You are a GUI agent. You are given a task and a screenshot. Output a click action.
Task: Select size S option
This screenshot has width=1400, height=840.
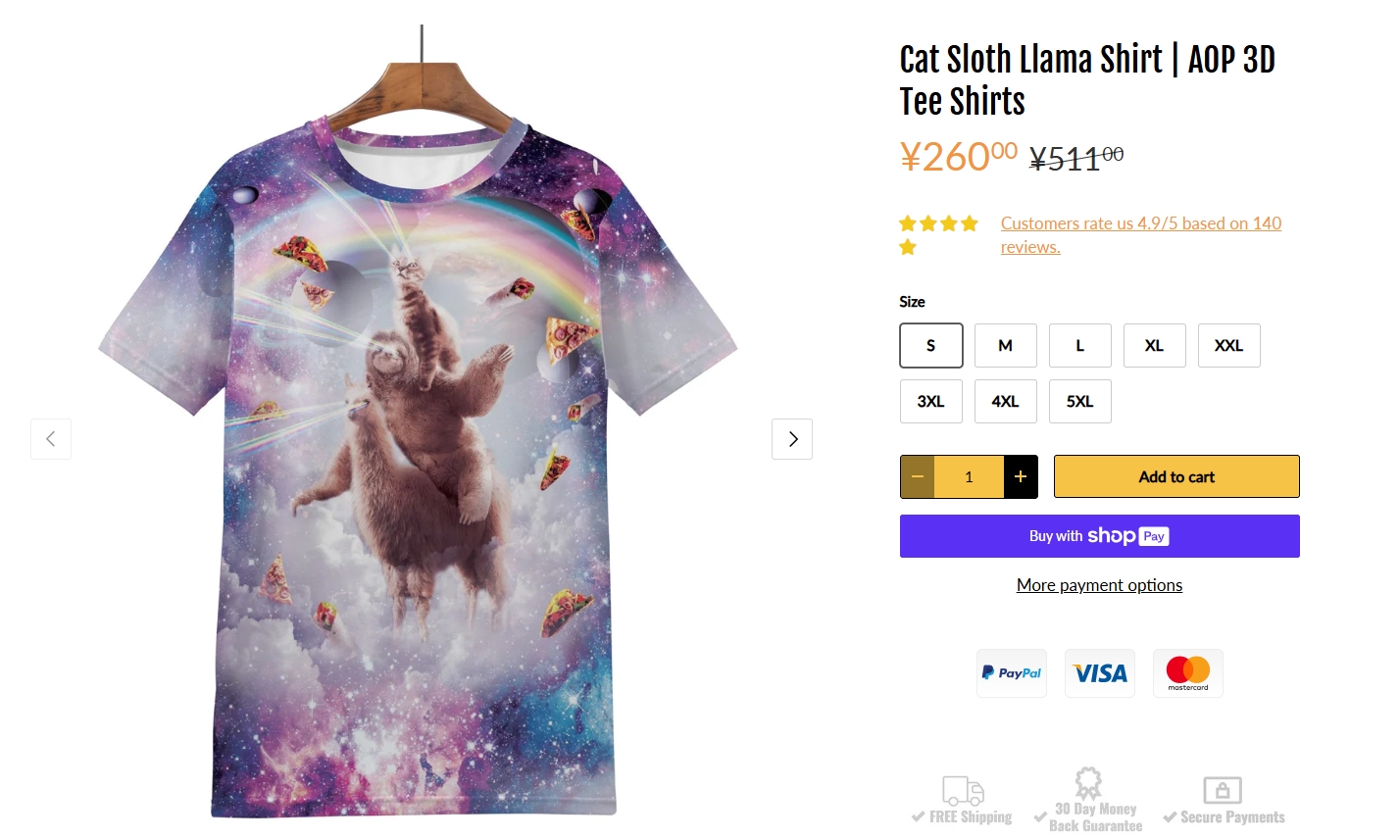coord(931,345)
